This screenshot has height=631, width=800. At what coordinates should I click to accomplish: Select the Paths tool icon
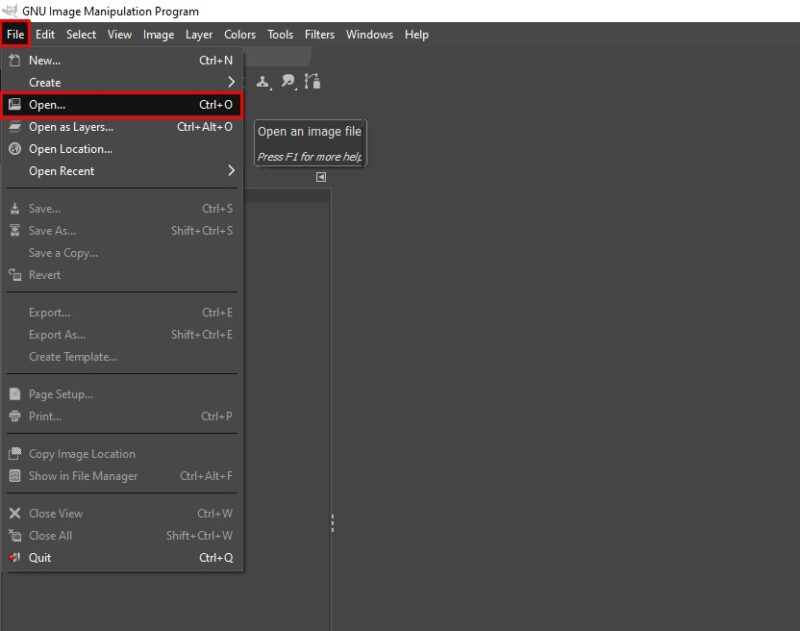coord(313,82)
